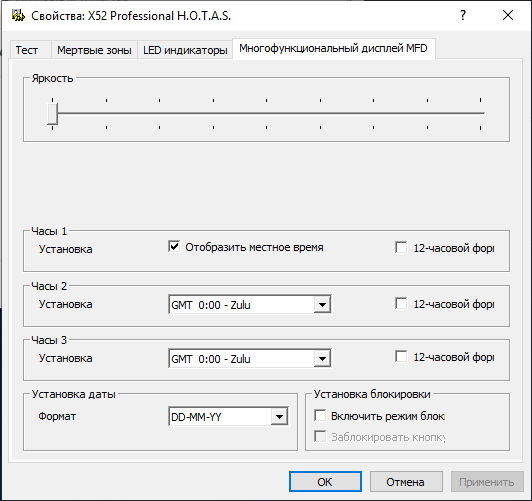532x501 pixels.
Task: Open the Мертвые зоны tab
Action: [94, 50]
